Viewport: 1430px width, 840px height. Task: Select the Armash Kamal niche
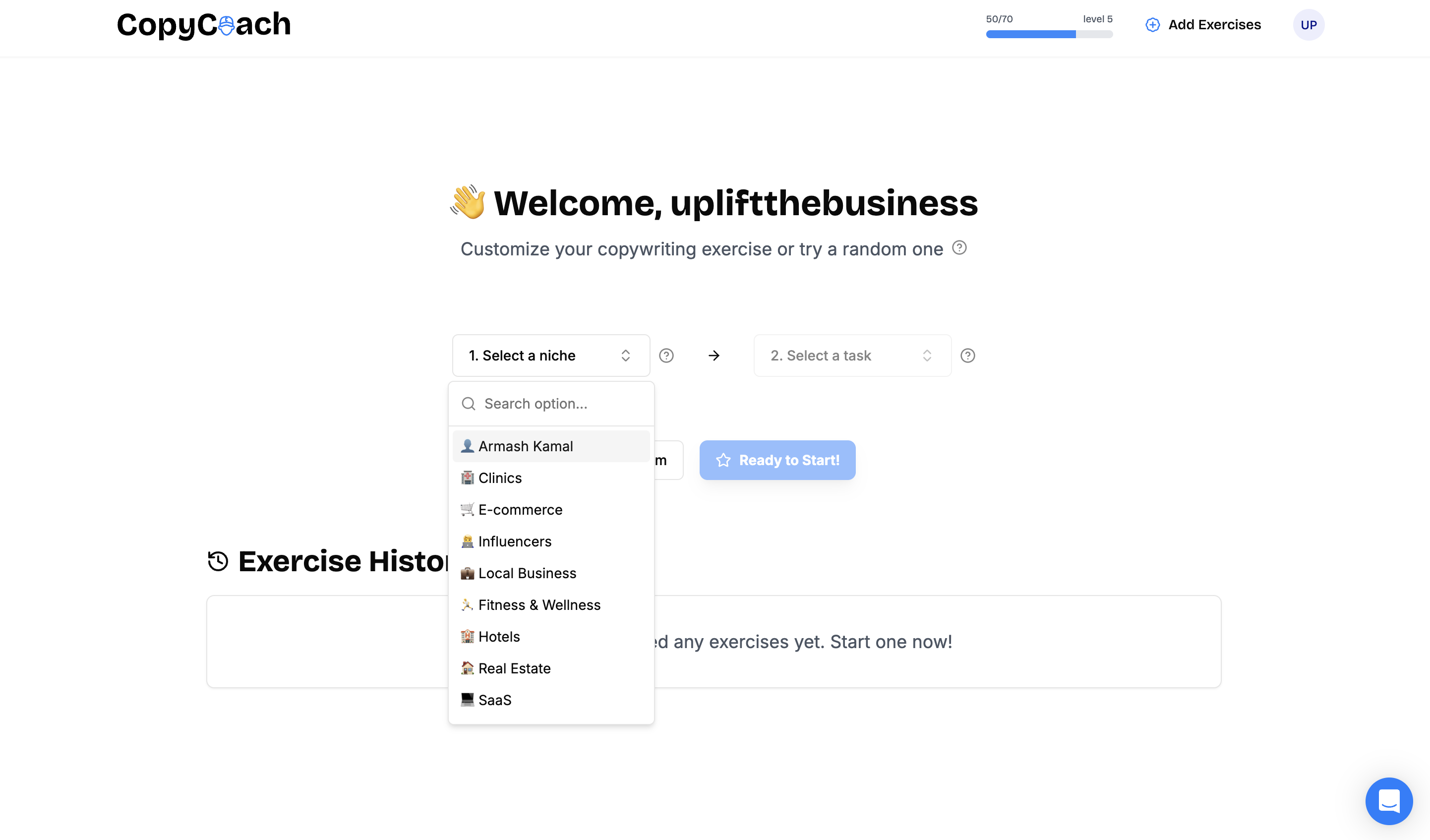click(x=551, y=446)
